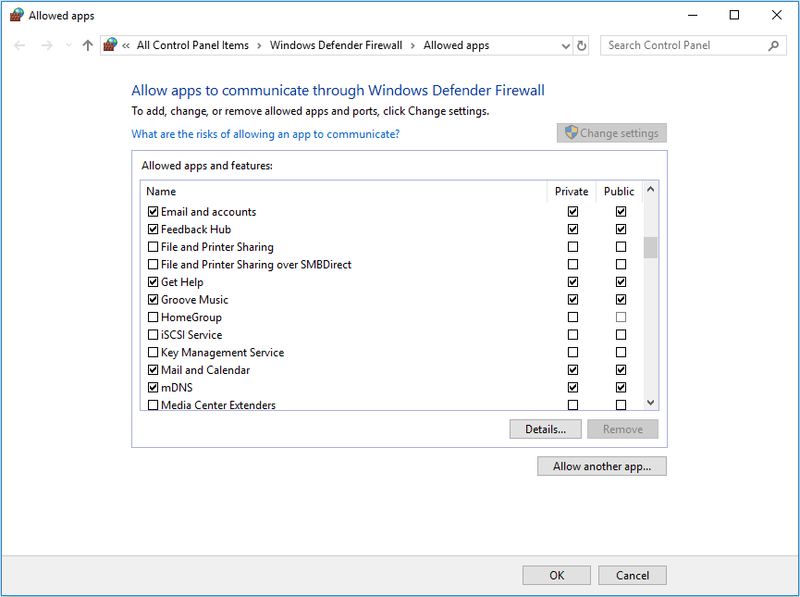Click the shield Change settings button

point(611,133)
